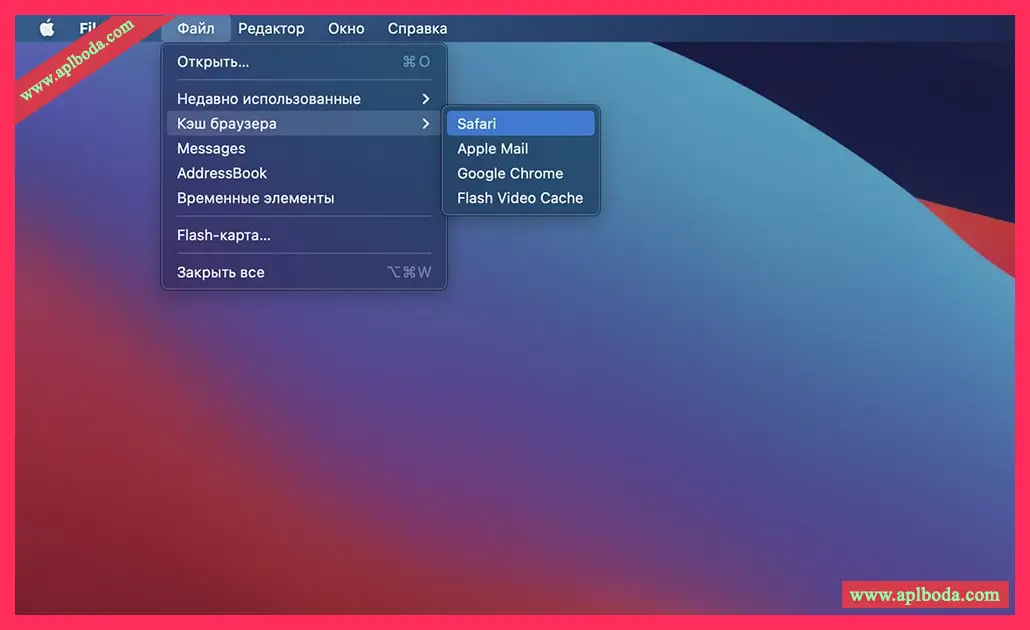Select Google Chrome in the submenu
The height and width of the screenshot is (630, 1030).
(510, 173)
